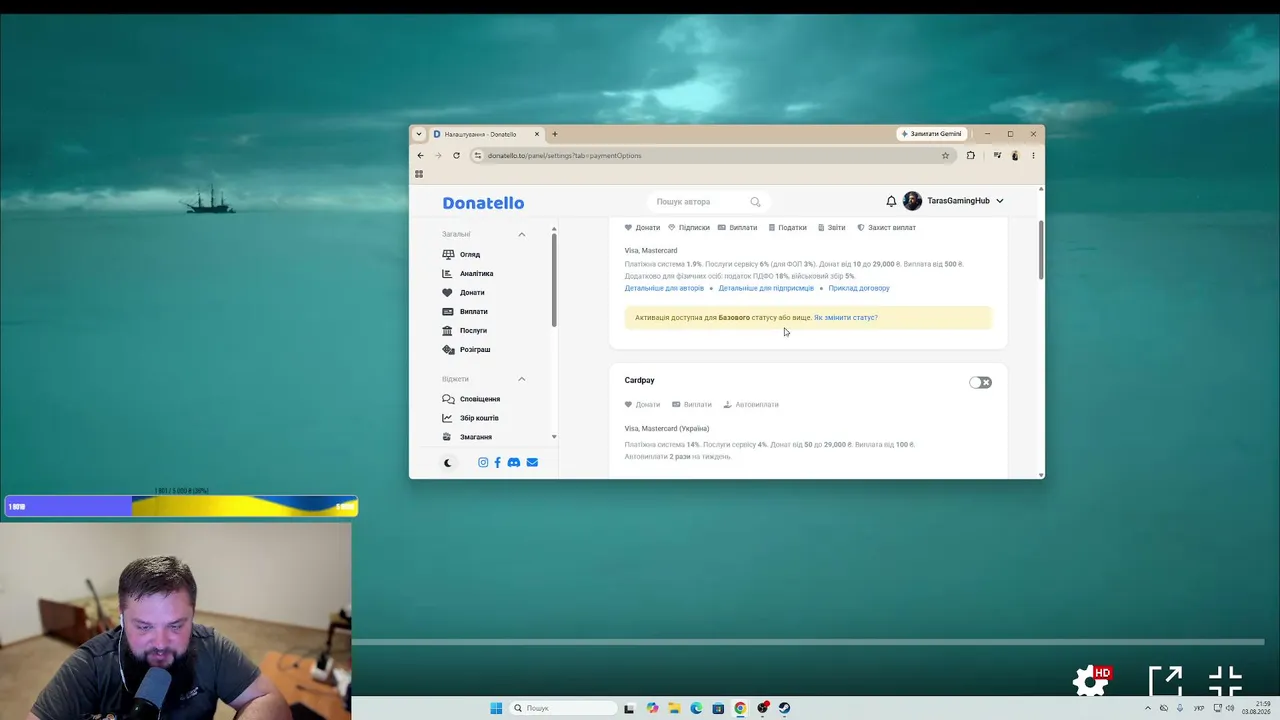Open the Facebook link icon
The height and width of the screenshot is (720, 1280).
(498, 462)
